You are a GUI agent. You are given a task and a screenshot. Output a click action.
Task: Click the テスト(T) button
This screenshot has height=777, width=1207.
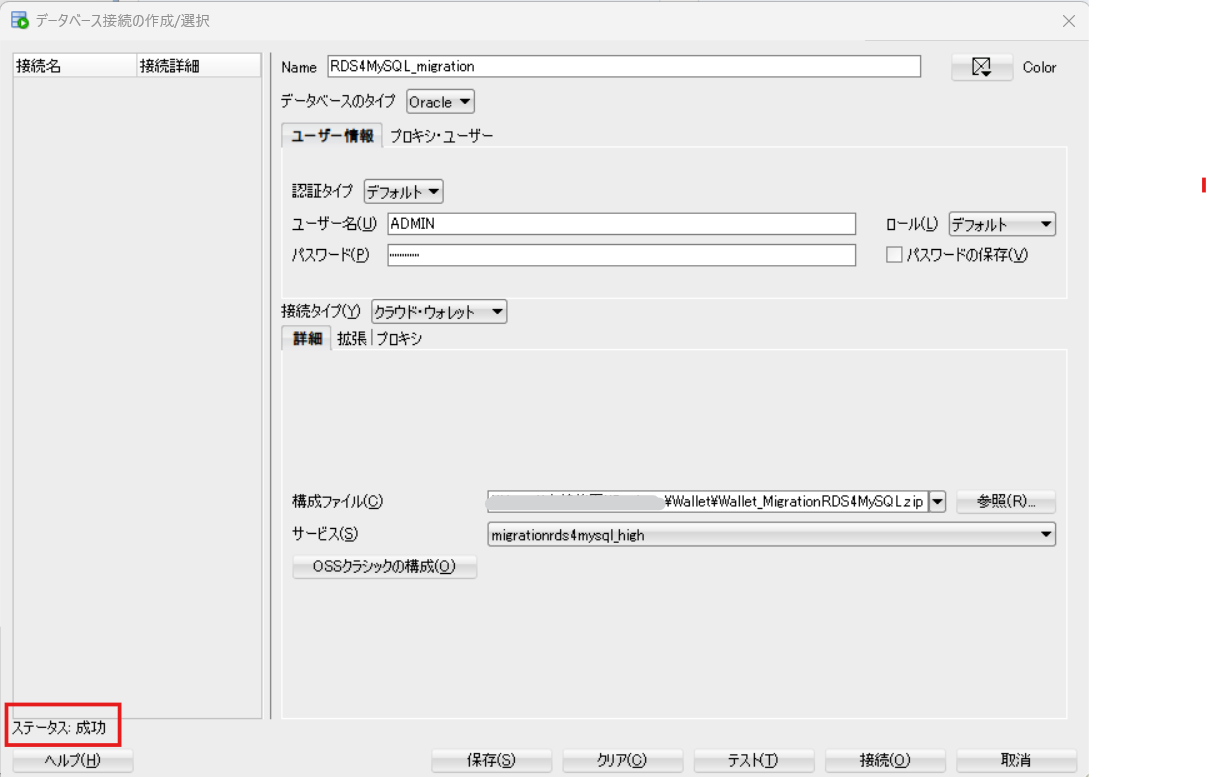pos(753,760)
